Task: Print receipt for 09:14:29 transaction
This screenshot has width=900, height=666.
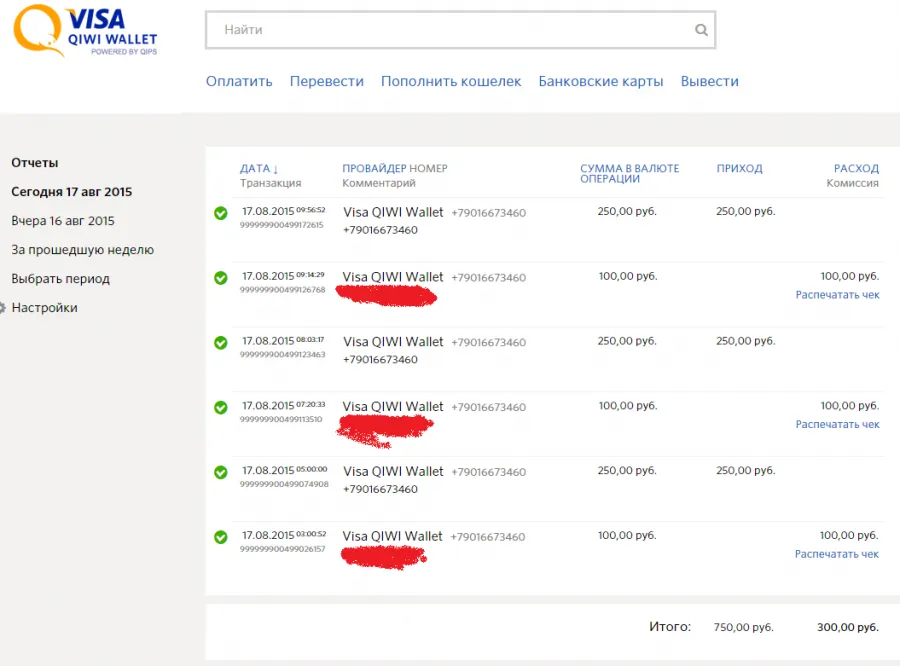Action: 837,295
